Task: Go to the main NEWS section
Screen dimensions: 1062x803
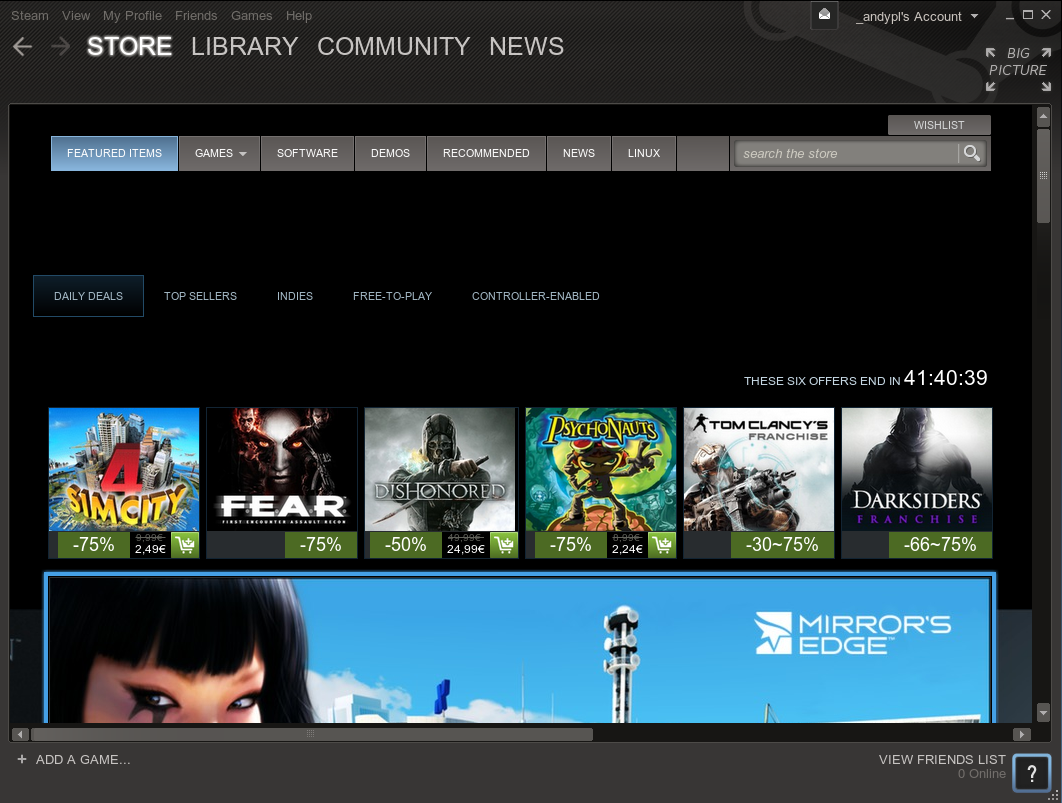Action: [526, 47]
